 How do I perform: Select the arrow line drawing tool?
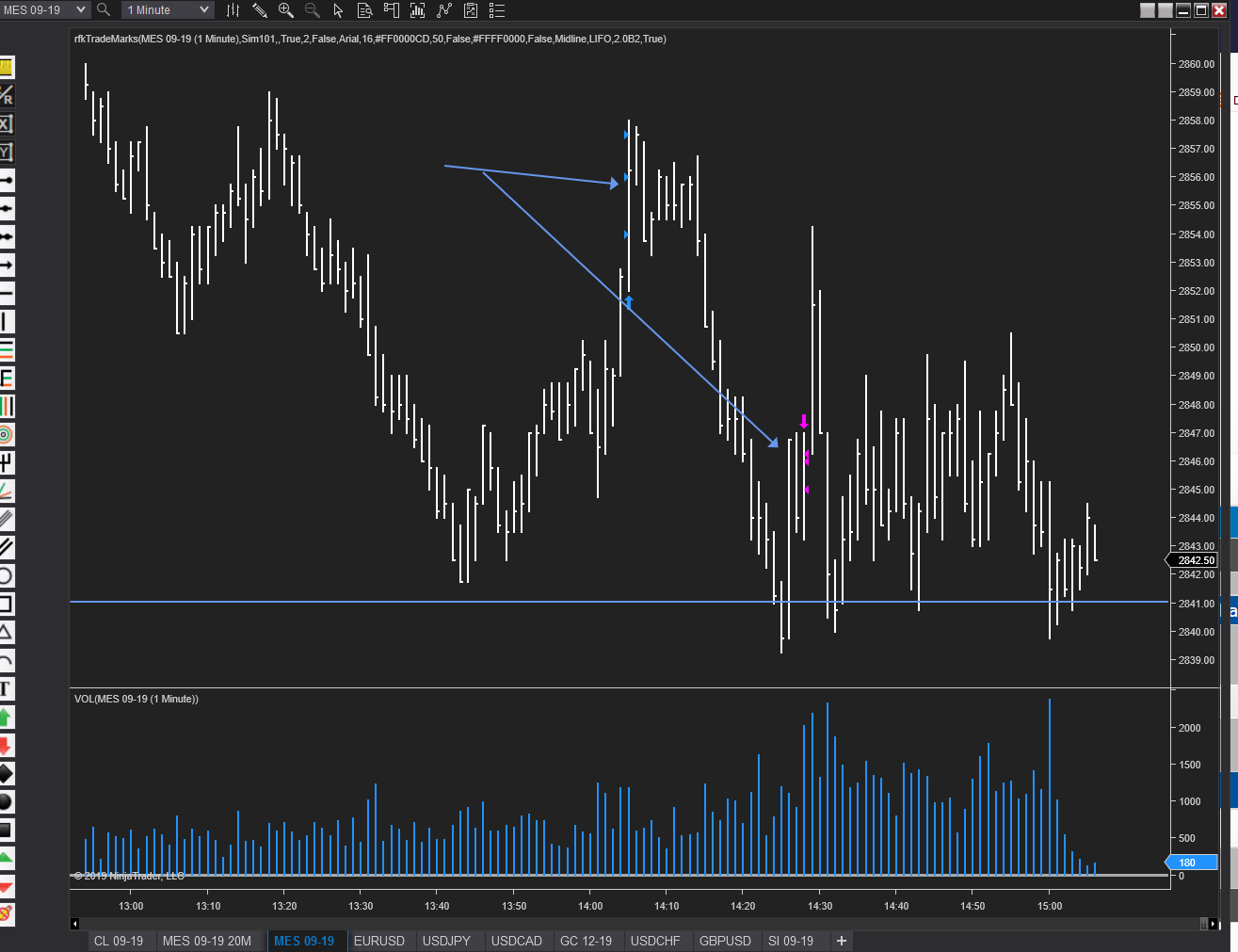[x=6, y=265]
